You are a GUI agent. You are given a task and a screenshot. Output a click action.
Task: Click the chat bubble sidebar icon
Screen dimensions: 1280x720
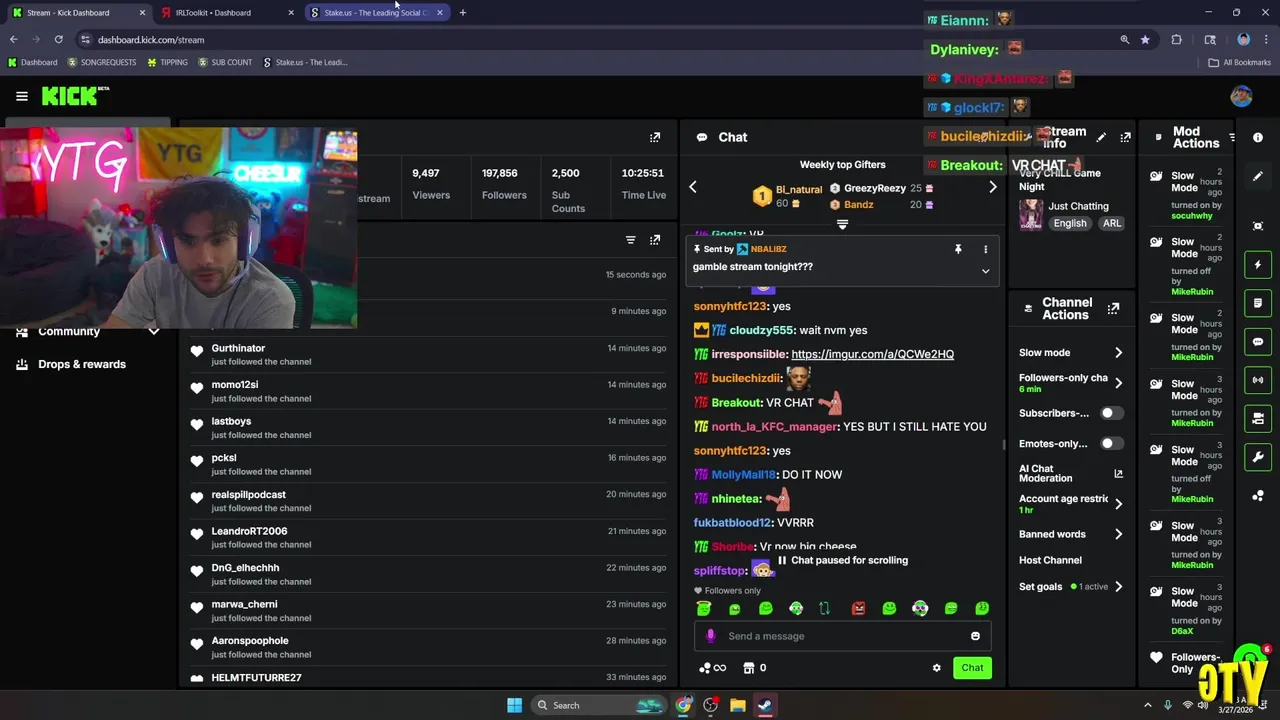[1258, 342]
